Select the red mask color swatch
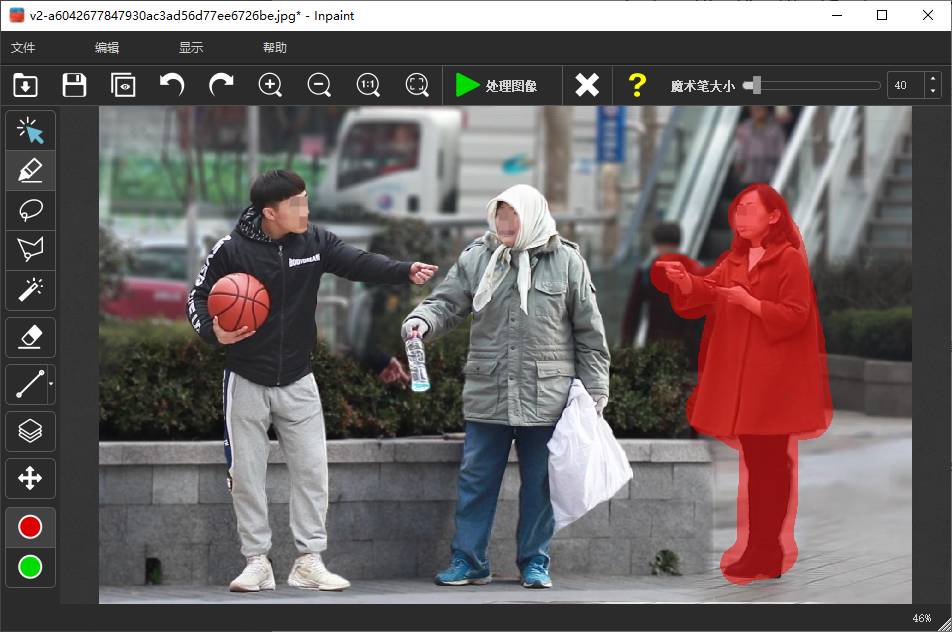Viewport: 952px width, 632px height. 30,527
